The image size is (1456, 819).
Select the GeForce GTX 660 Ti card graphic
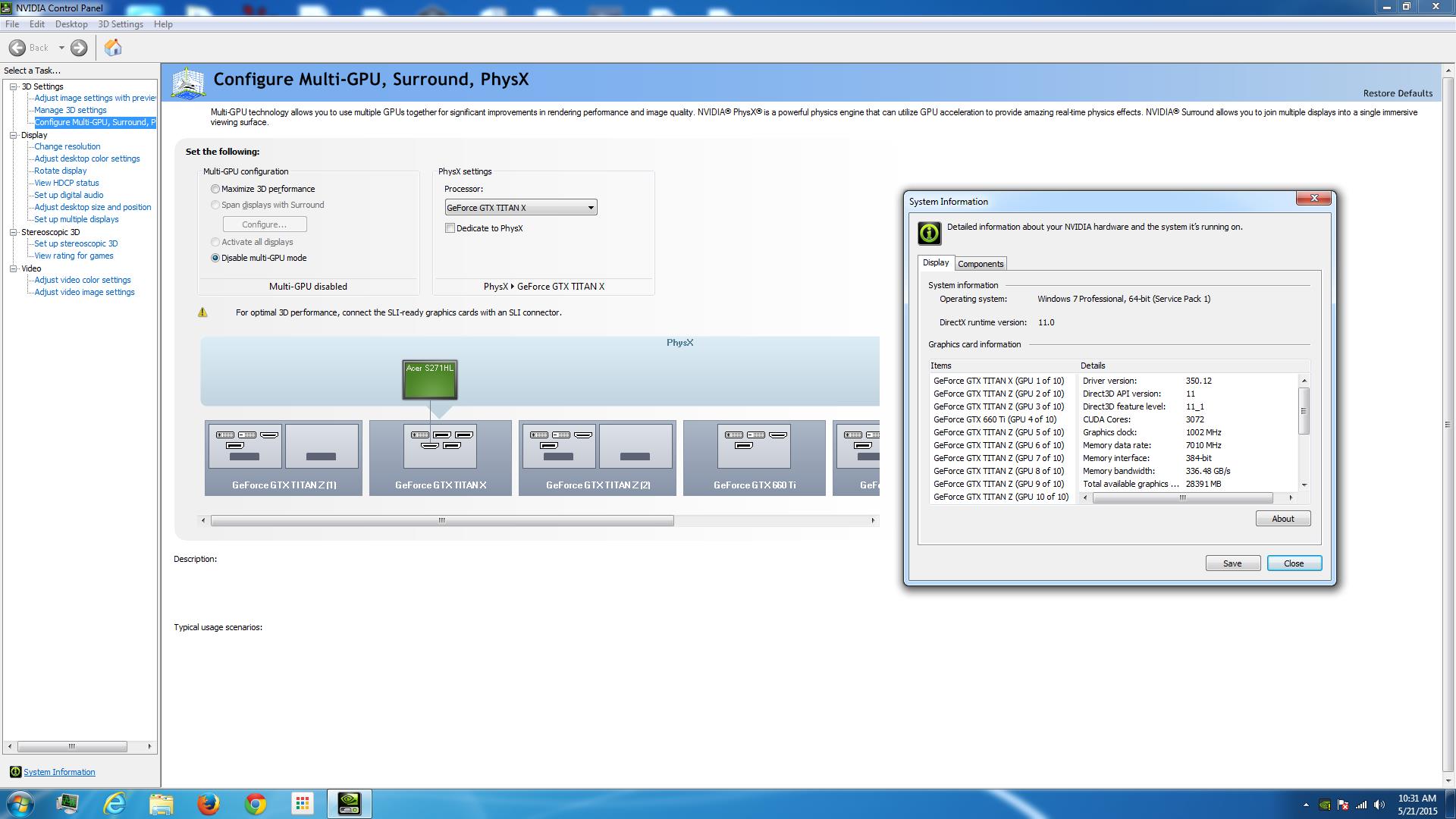[754, 457]
